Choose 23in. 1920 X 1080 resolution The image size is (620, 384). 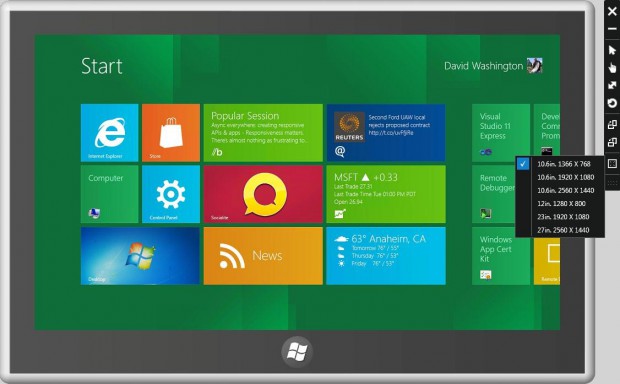[560, 217]
